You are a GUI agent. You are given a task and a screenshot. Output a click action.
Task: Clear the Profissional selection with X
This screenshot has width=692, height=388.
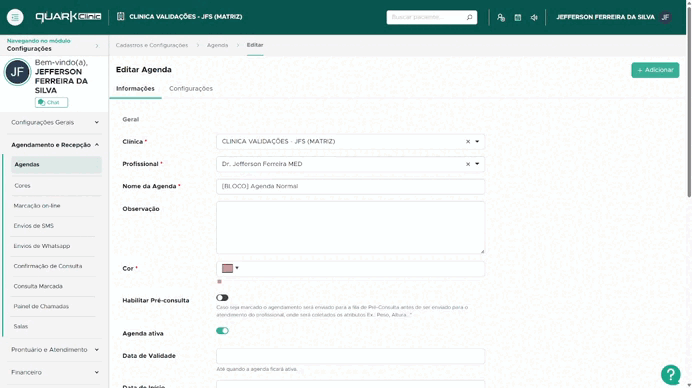468,164
